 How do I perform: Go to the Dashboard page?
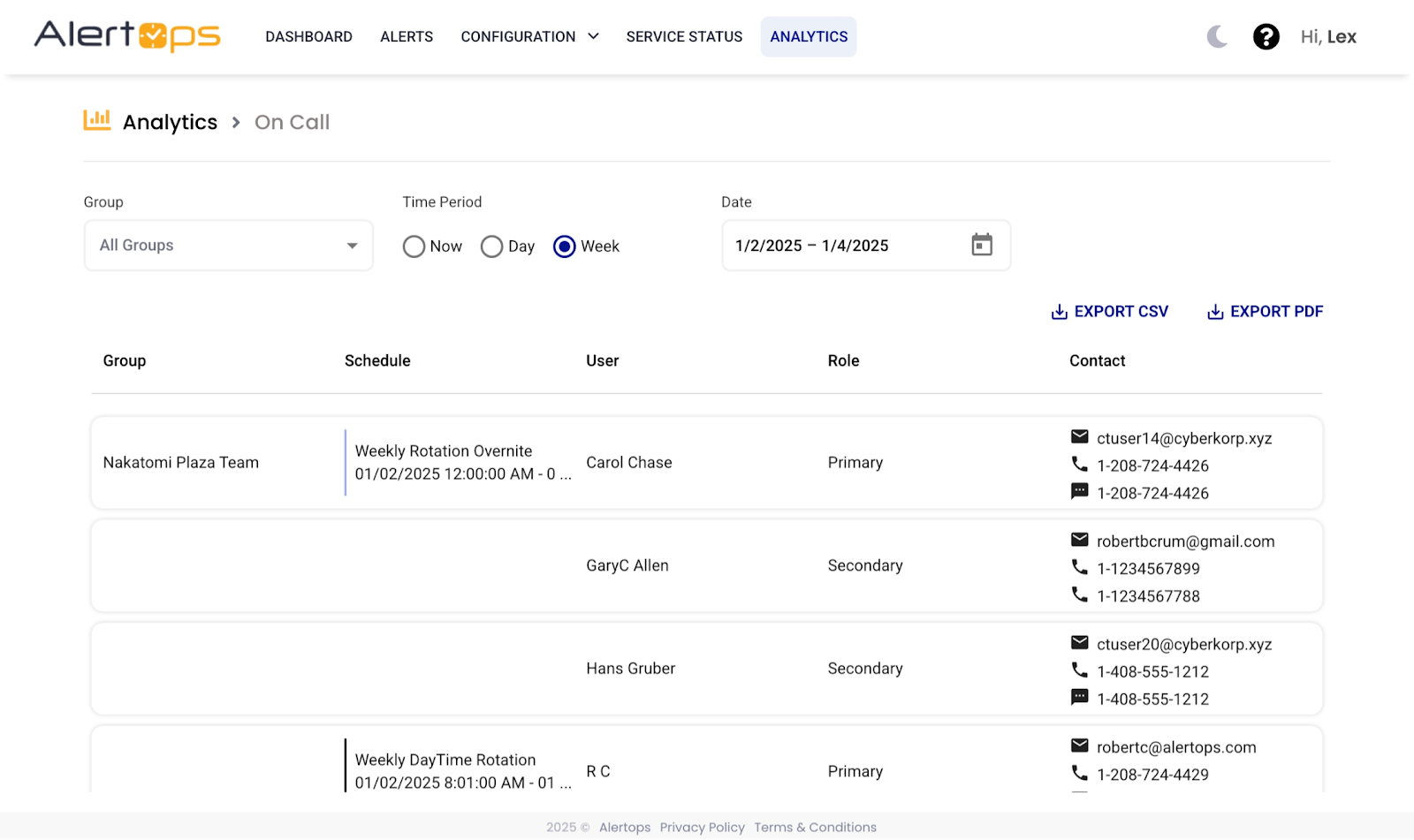coord(308,36)
